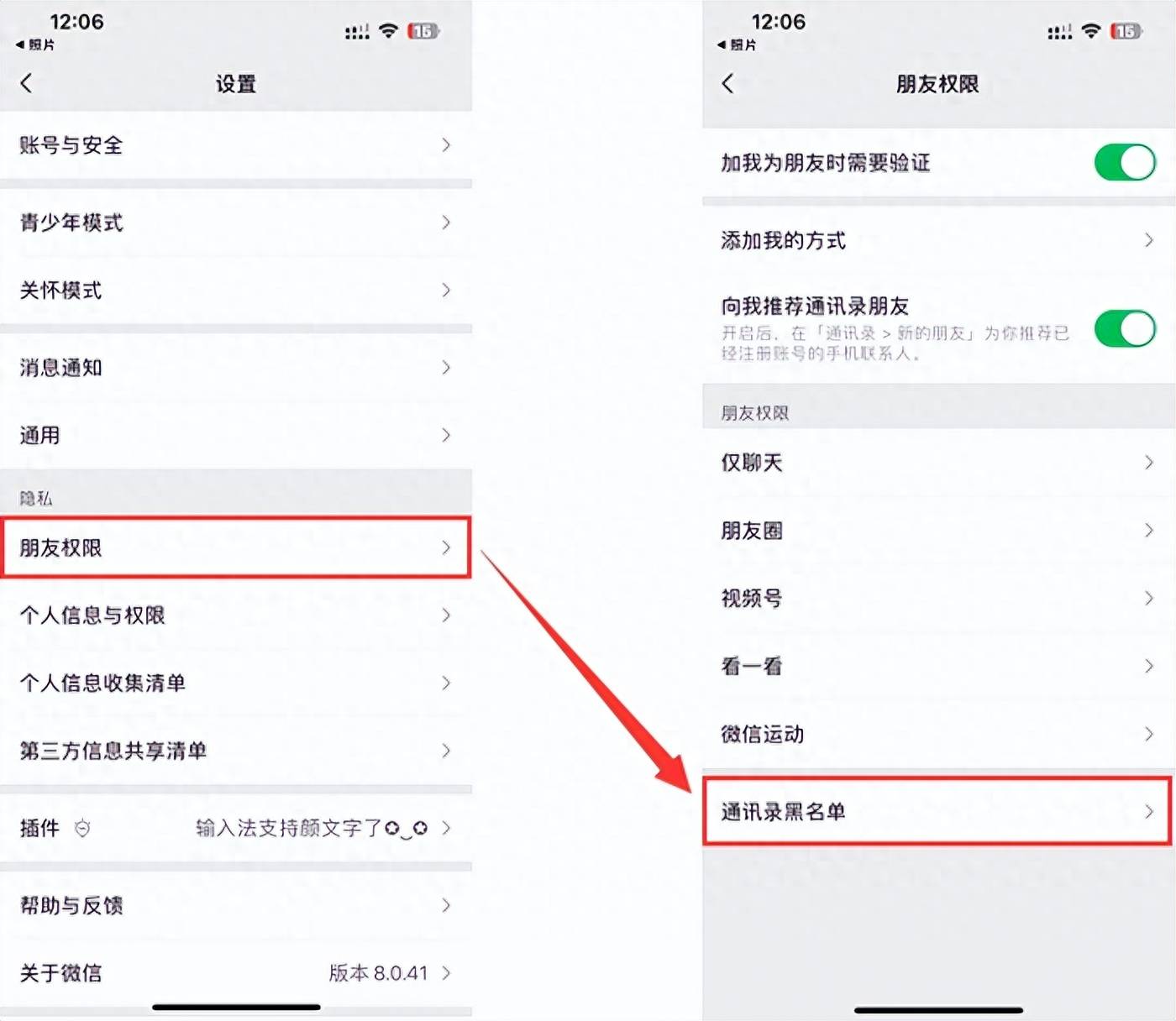Tap the chevron arrow on 账号与安全 row
The height and width of the screenshot is (1021, 1176).
tap(446, 145)
